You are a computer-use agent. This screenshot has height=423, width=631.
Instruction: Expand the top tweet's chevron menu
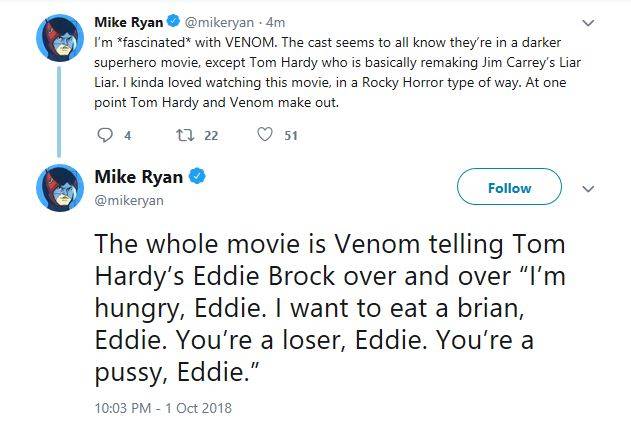[589, 22]
